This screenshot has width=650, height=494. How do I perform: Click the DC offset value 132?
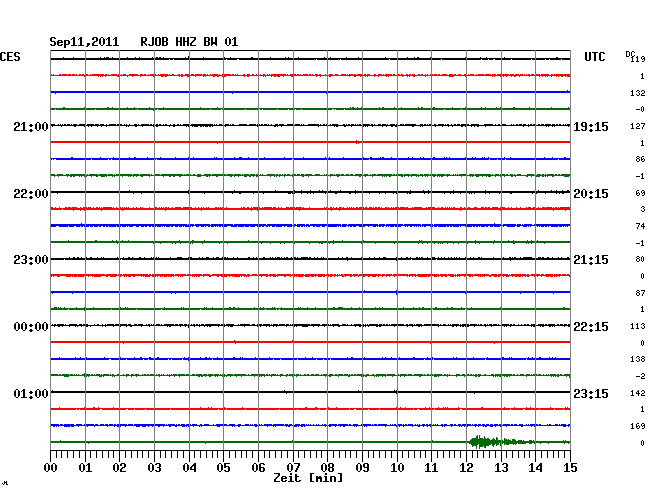pos(638,93)
